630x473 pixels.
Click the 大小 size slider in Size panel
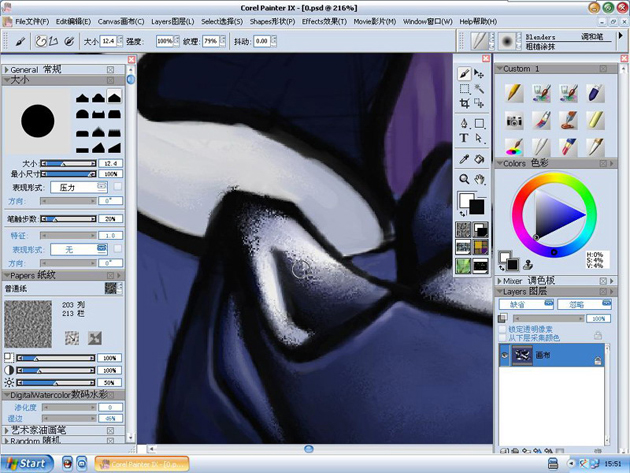coord(68,164)
